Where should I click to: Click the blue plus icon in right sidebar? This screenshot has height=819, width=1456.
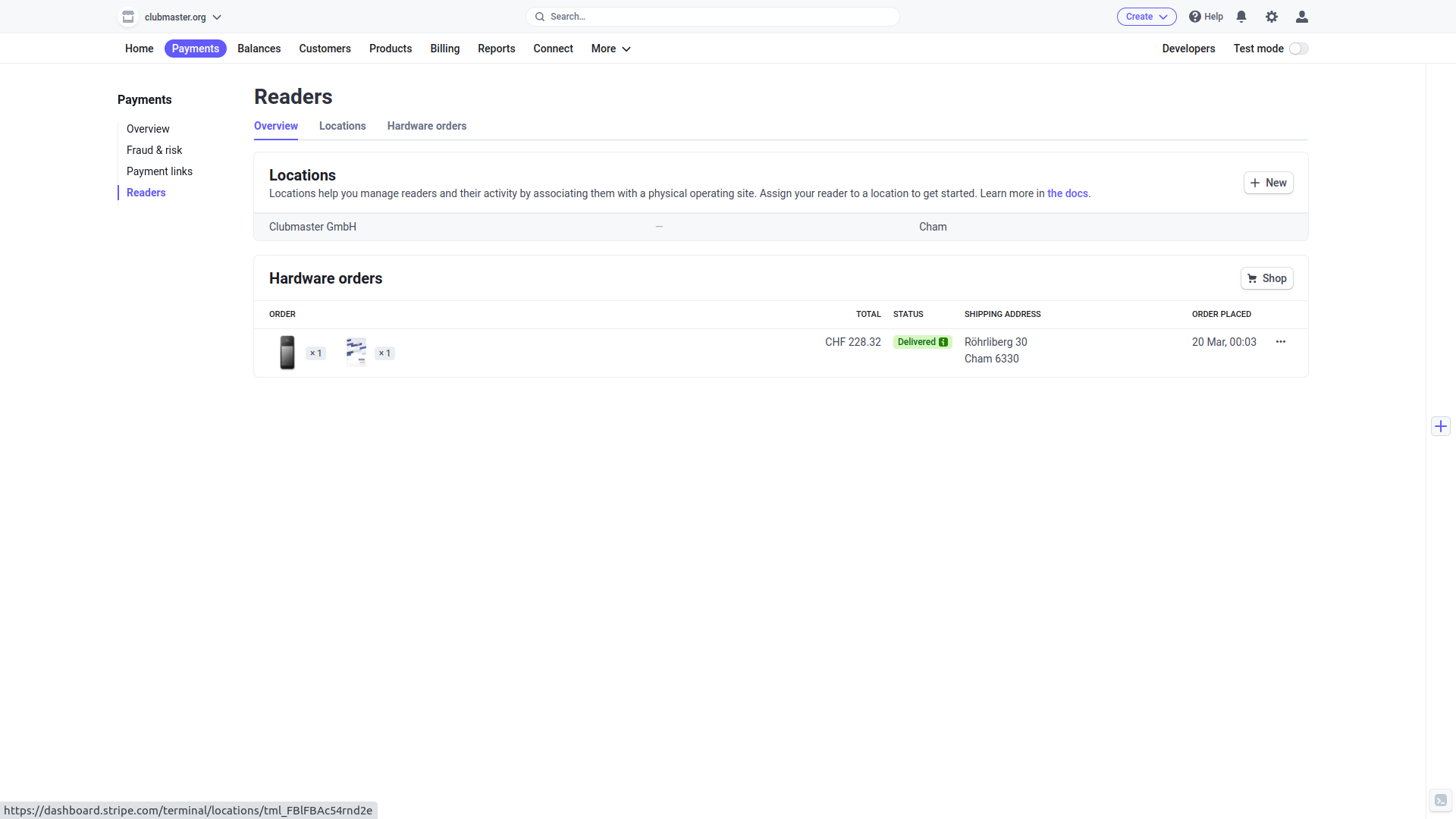click(x=1441, y=426)
